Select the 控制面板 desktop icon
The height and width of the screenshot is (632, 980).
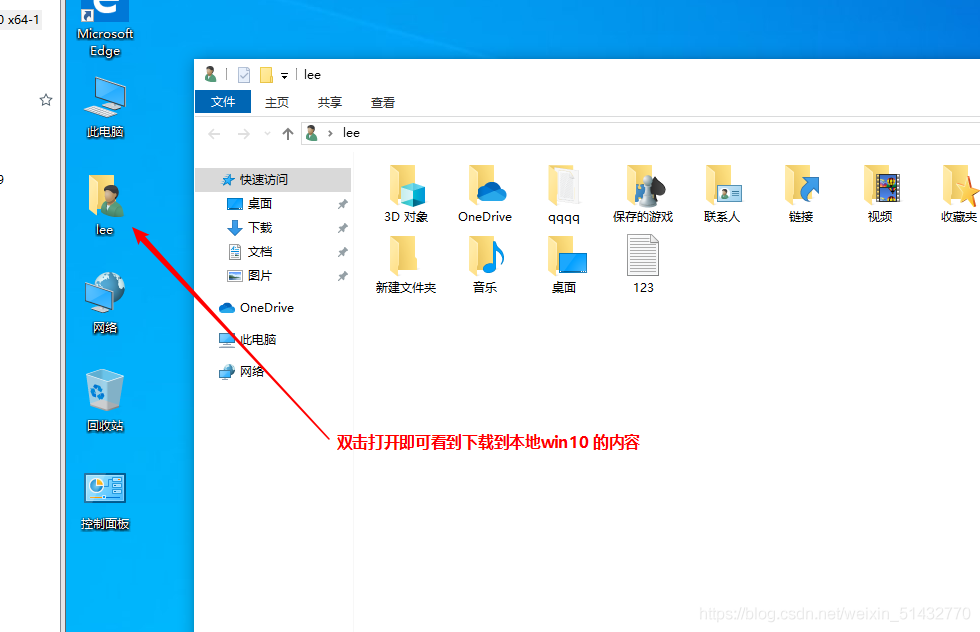point(104,502)
